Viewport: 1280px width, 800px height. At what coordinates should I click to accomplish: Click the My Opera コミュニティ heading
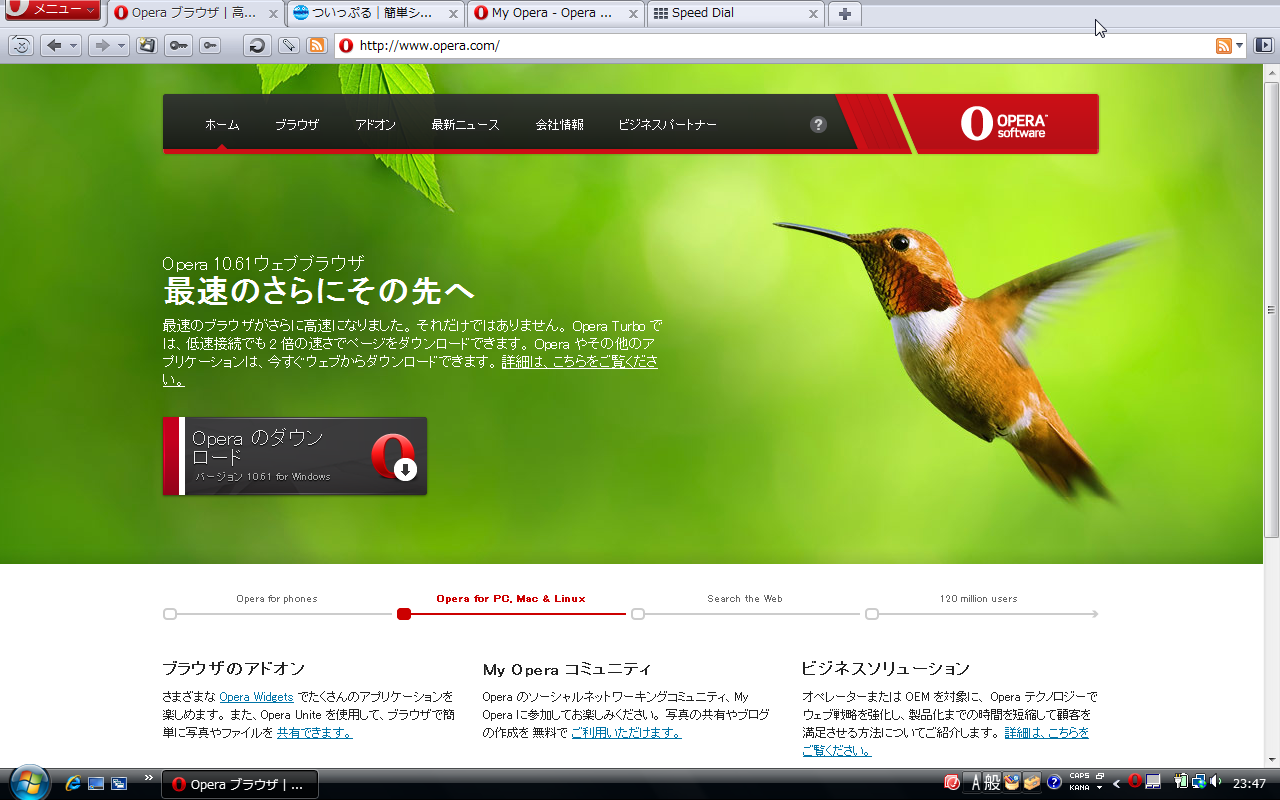pyautogui.click(x=567, y=669)
